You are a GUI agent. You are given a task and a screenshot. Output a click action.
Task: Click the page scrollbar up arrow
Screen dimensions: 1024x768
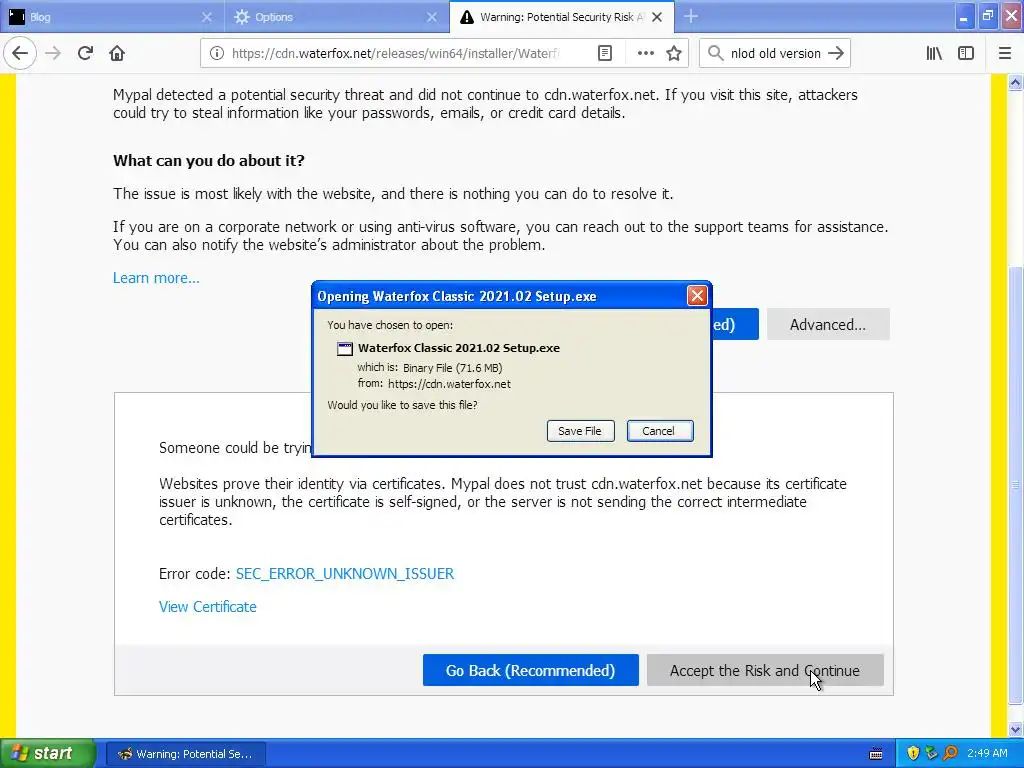coord(1015,82)
